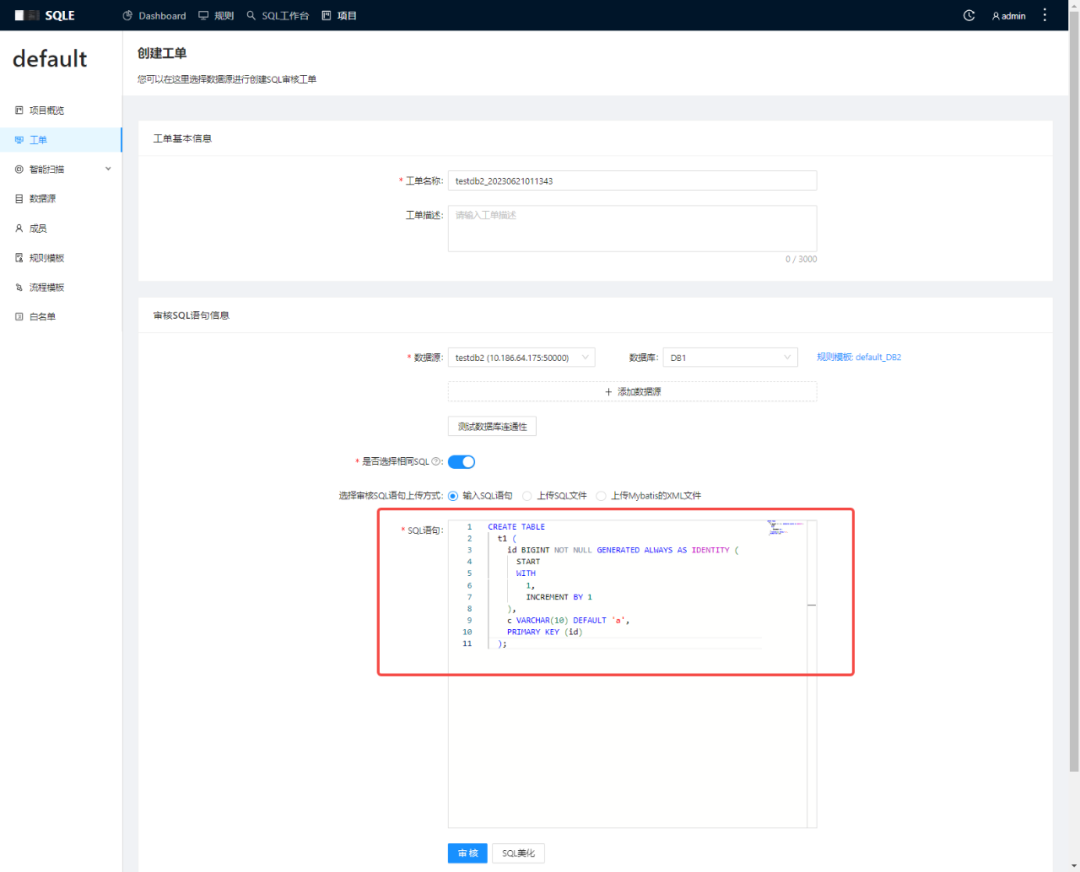Click line number 11 in editor gutter

(x=467, y=643)
